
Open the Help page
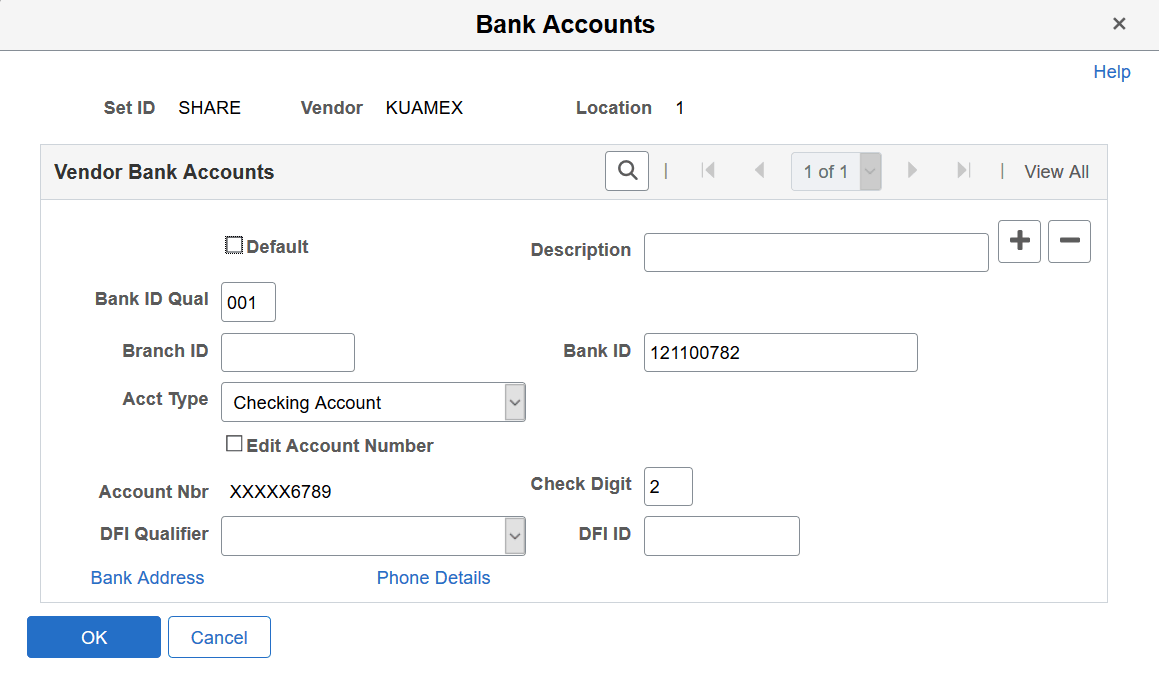[x=1112, y=71]
